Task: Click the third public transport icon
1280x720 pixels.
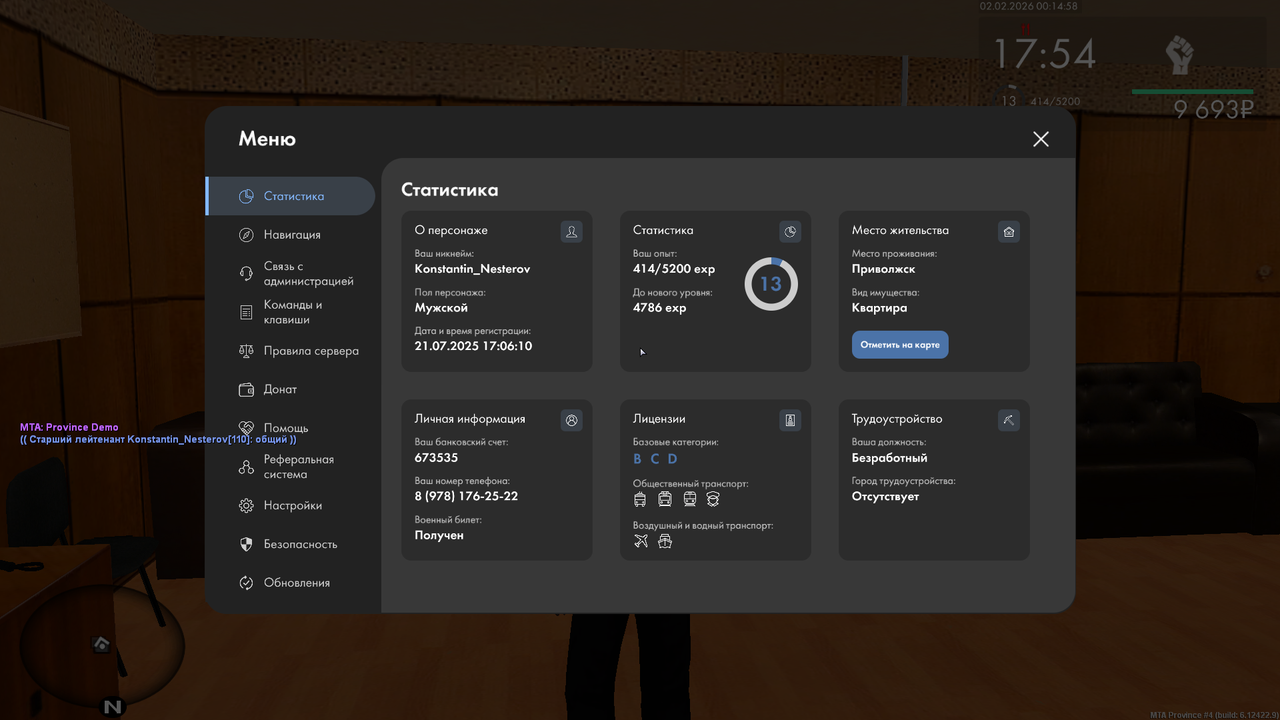Action: [x=689, y=499]
